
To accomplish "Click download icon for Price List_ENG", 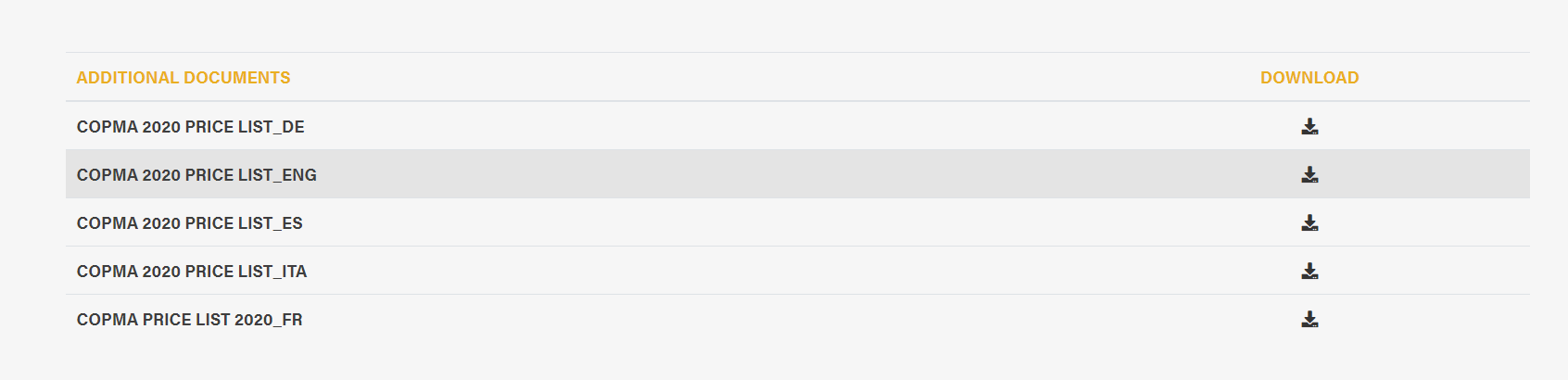I will coord(1309,175).
